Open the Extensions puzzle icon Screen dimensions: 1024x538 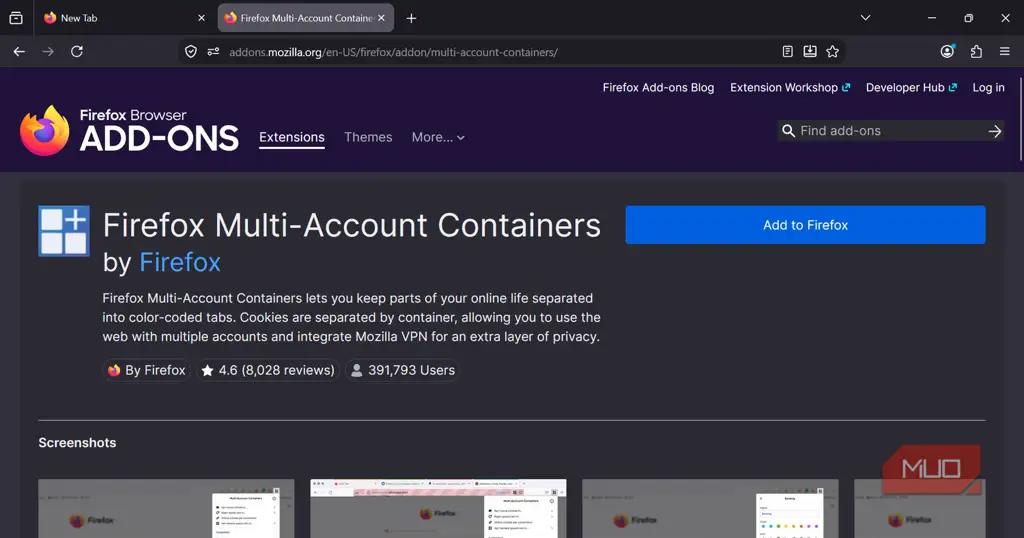click(x=976, y=52)
